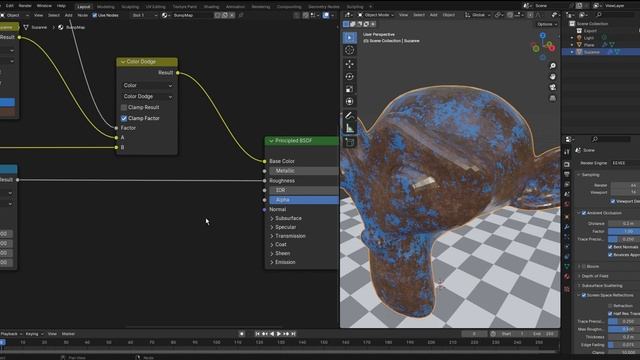The image size is (640, 360).
Task: Select the Annotate pencil tool
Action: coord(349,116)
